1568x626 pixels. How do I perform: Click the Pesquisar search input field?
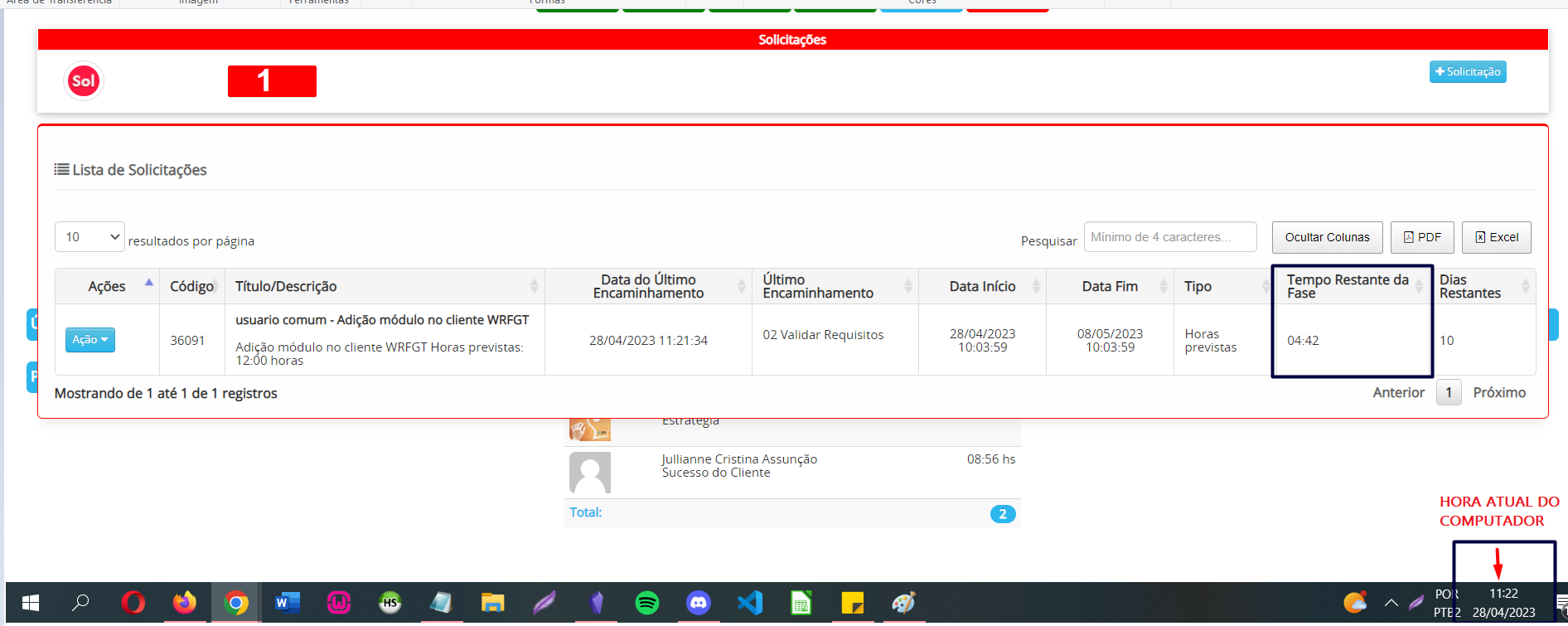(x=1169, y=237)
